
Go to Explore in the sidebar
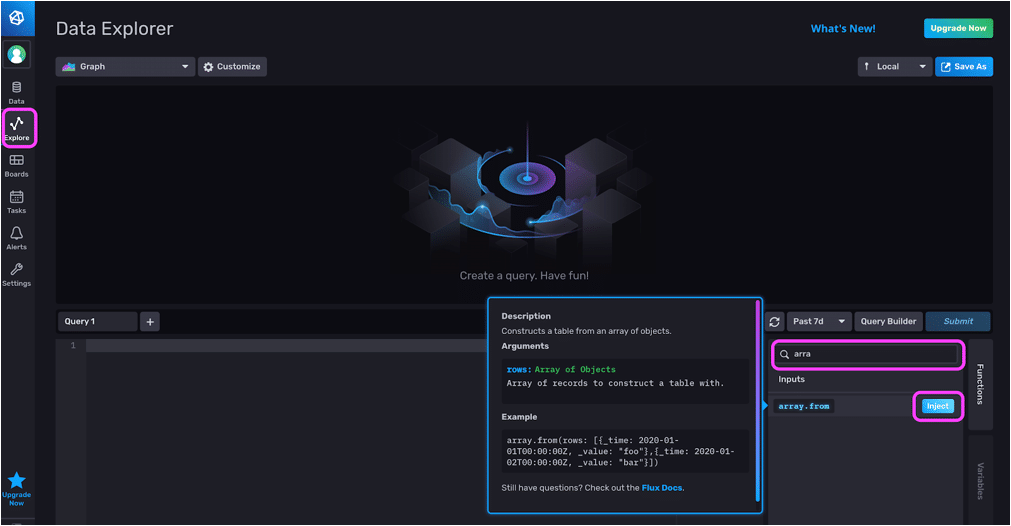[x=17, y=128]
